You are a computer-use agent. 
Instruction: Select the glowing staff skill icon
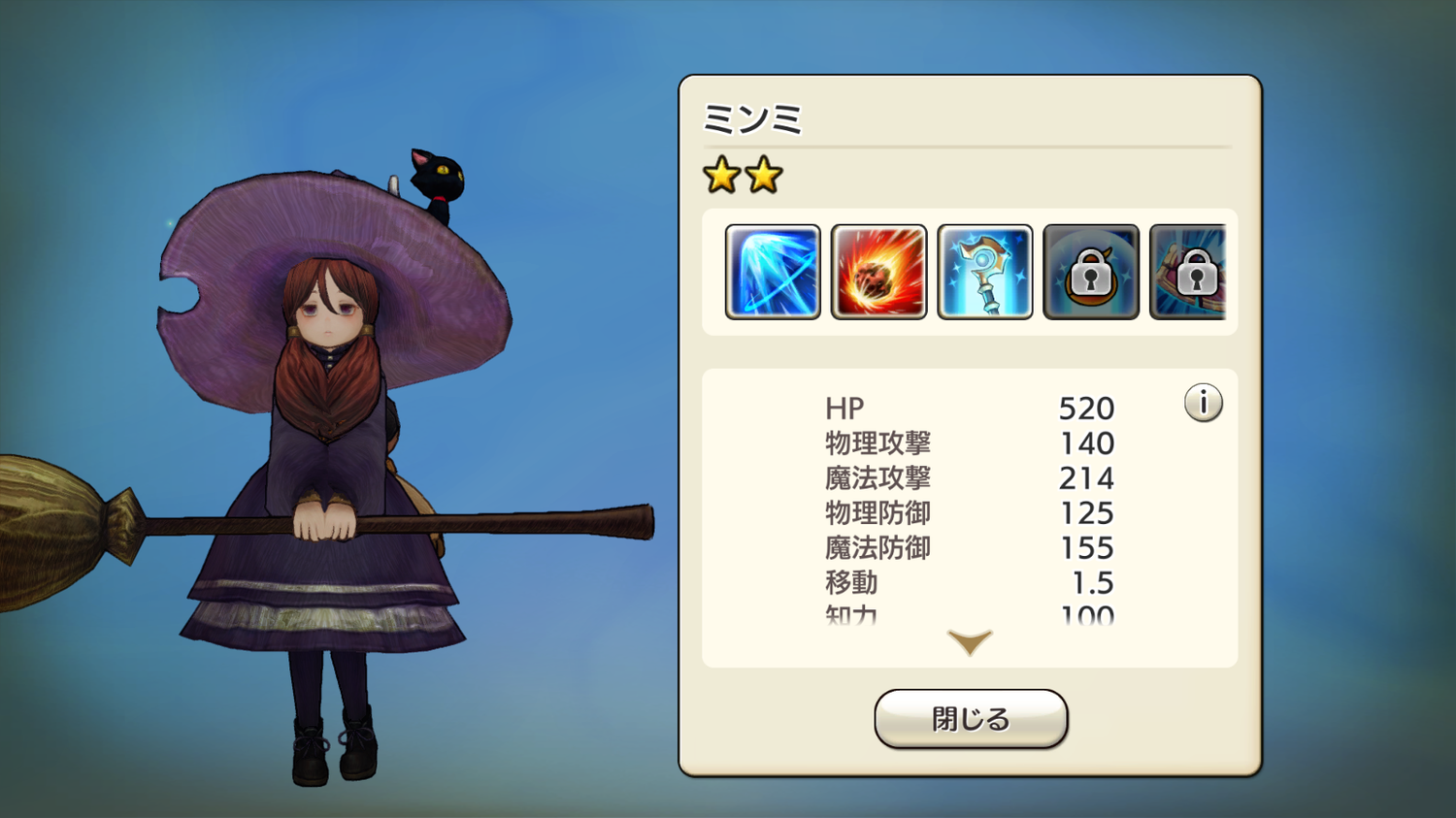point(985,272)
